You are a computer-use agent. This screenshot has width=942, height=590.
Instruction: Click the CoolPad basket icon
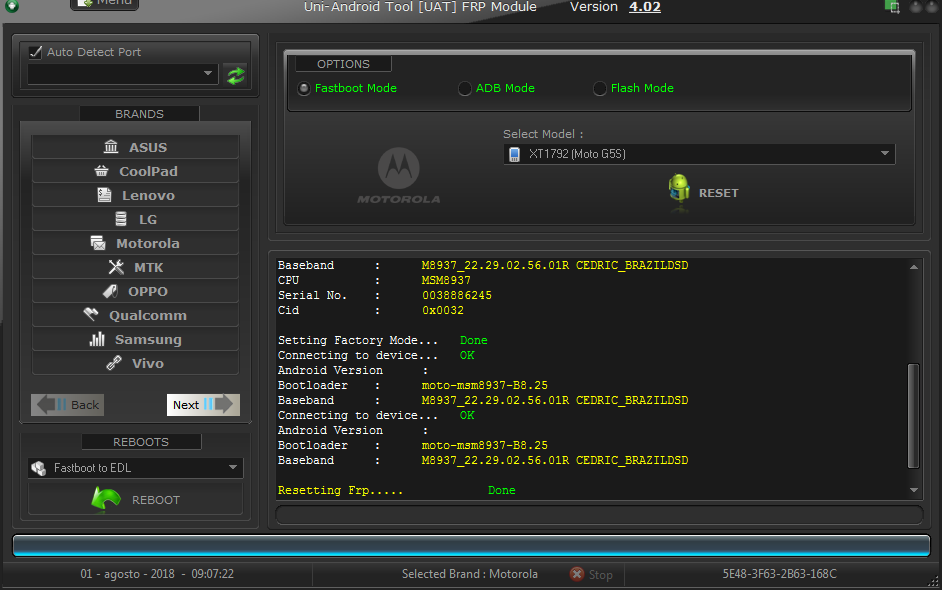tap(102, 171)
